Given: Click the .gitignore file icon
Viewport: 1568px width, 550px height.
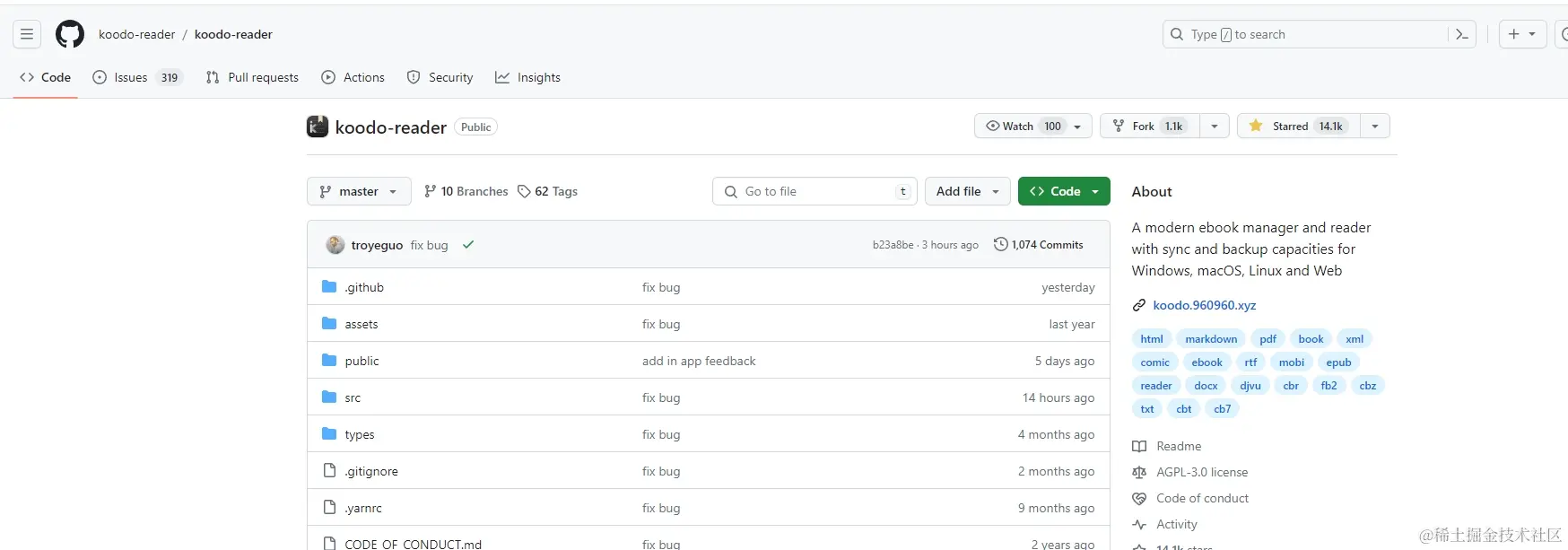Looking at the screenshot, I should (329, 470).
